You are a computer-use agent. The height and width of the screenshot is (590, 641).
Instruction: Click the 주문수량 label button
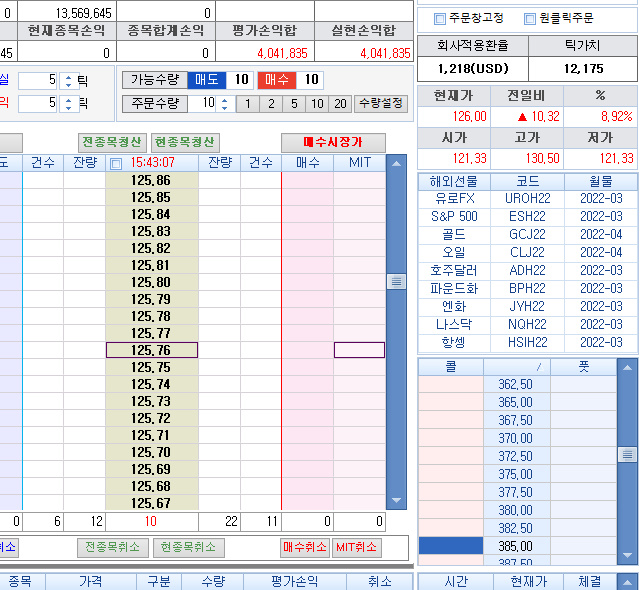(x=155, y=103)
